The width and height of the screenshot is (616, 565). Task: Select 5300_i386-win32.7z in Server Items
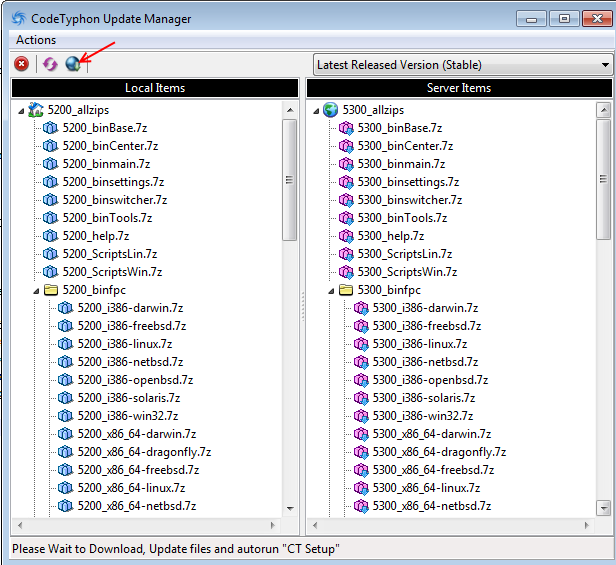tap(423, 416)
